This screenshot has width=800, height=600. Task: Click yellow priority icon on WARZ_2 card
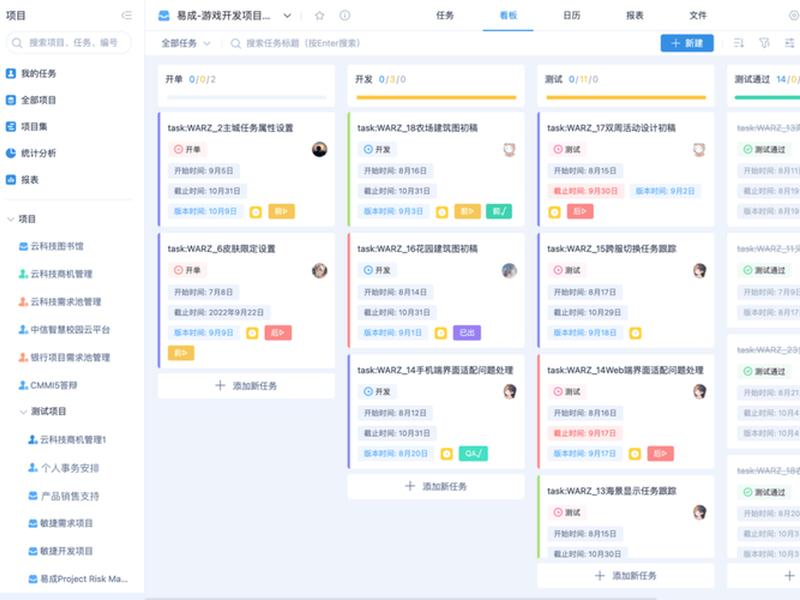256,212
